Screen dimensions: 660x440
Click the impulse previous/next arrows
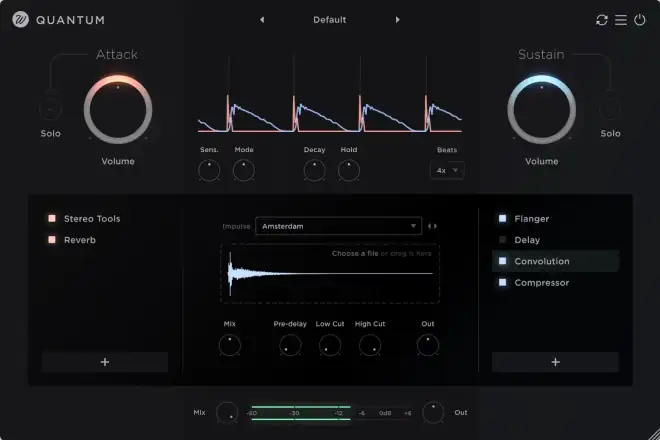(x=432, y=226)
